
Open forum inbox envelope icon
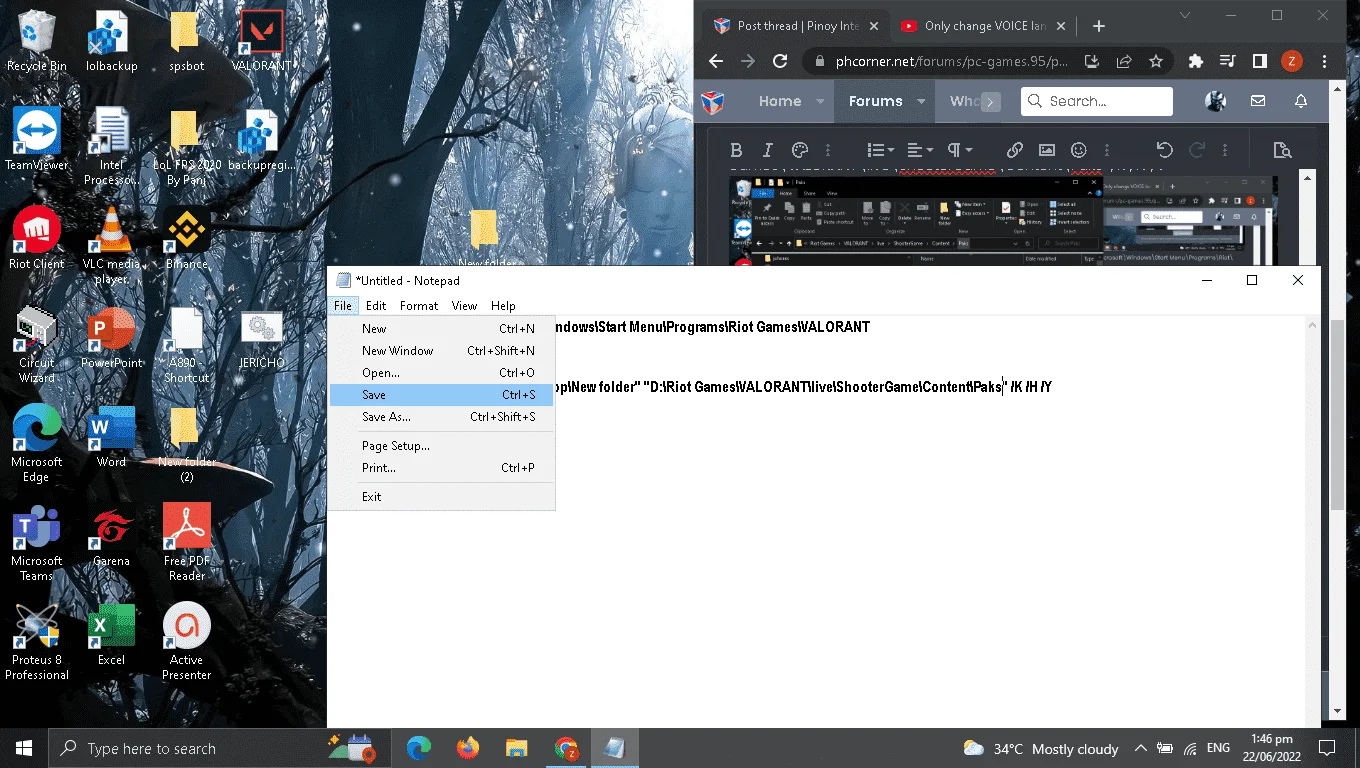point(1258,101)
